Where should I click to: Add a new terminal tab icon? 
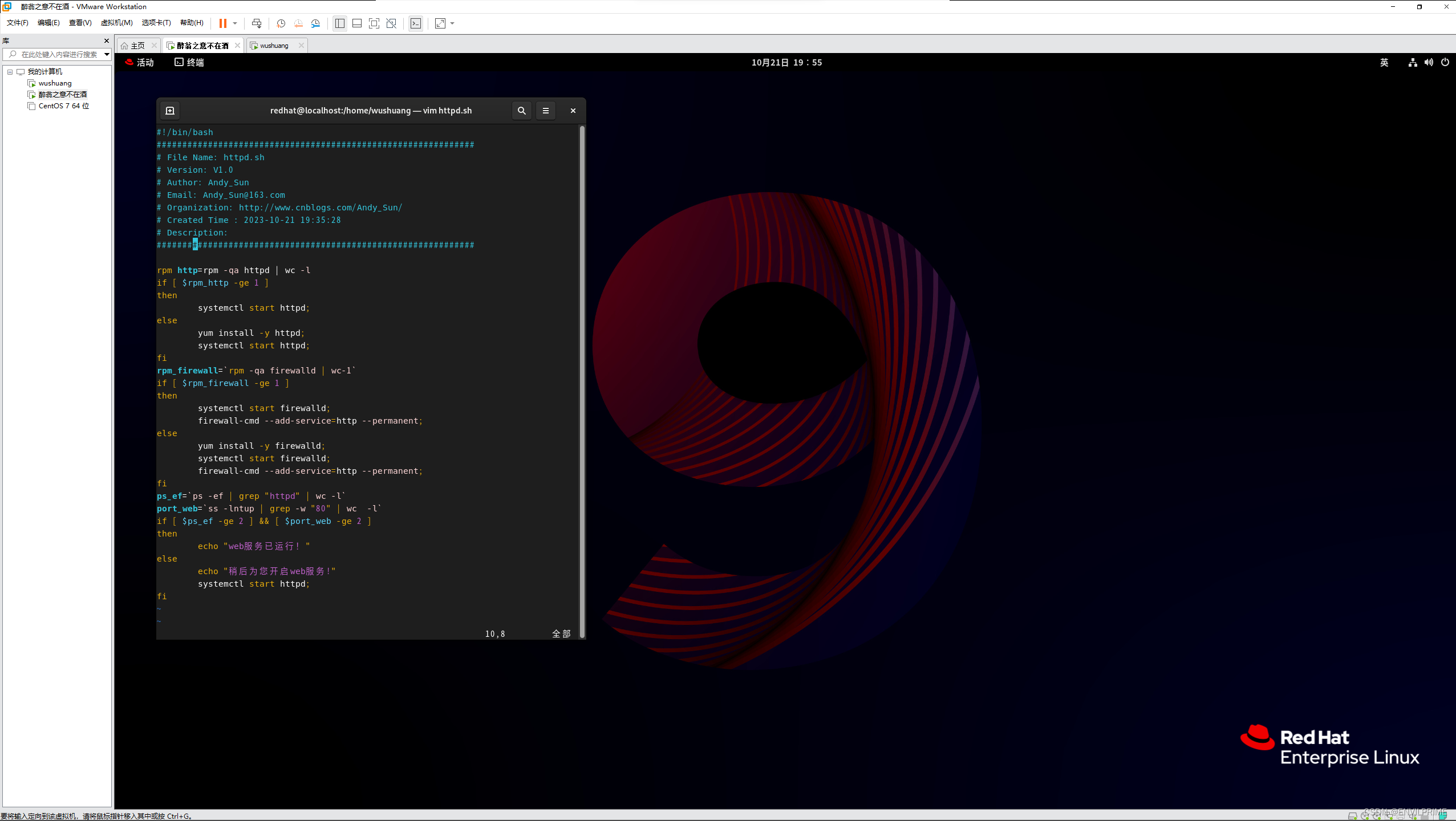[x=170, y=111]
